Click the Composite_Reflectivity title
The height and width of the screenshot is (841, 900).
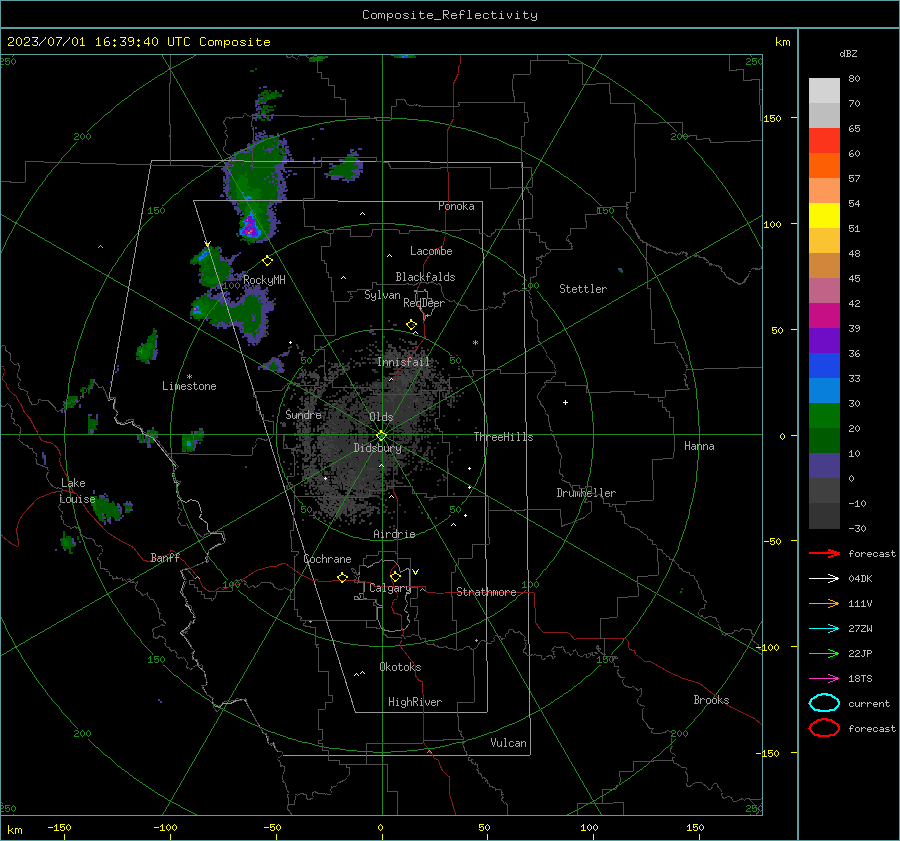(450, 15)
